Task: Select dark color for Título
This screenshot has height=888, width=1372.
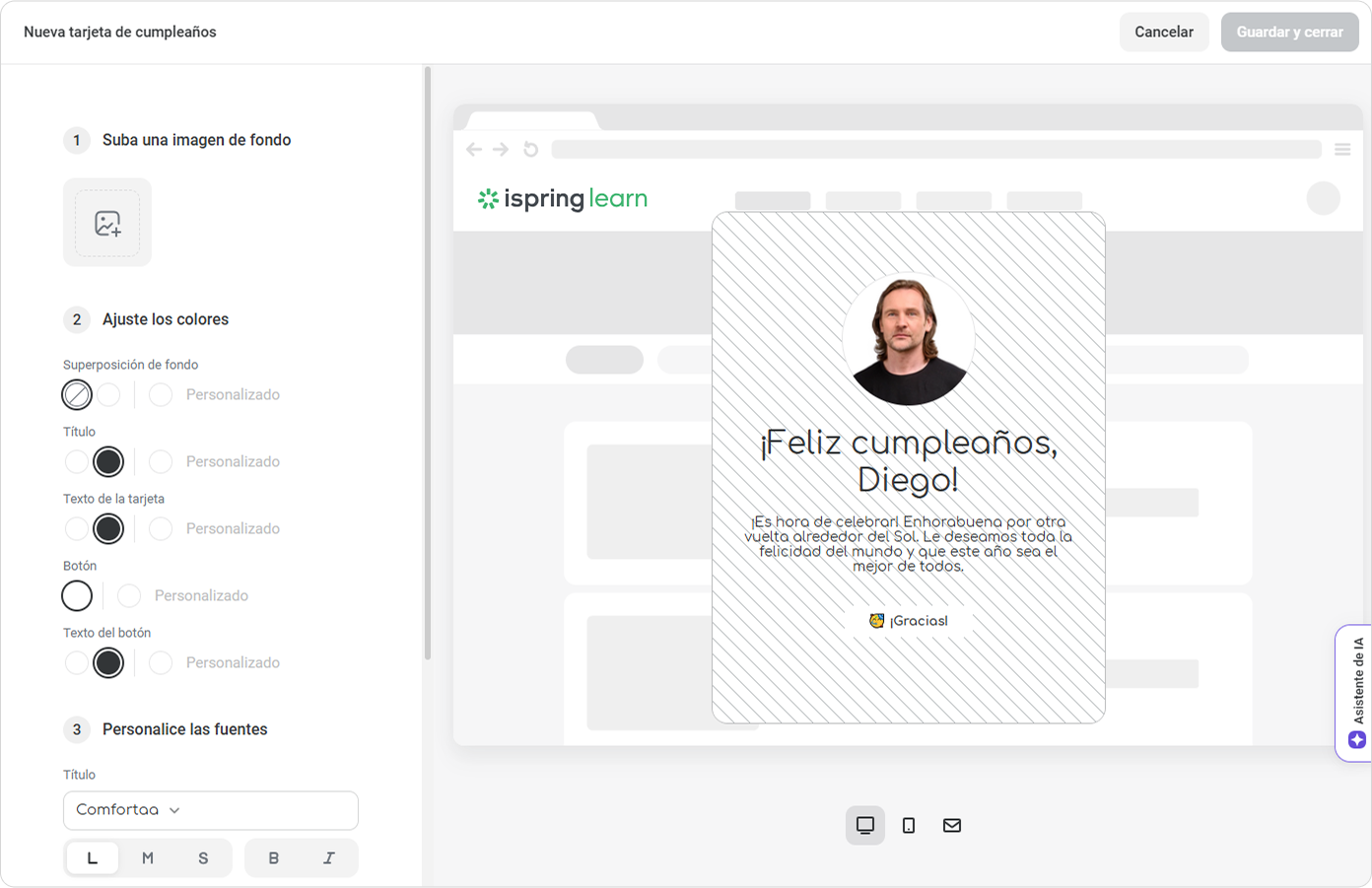Action: coord(108,461)
